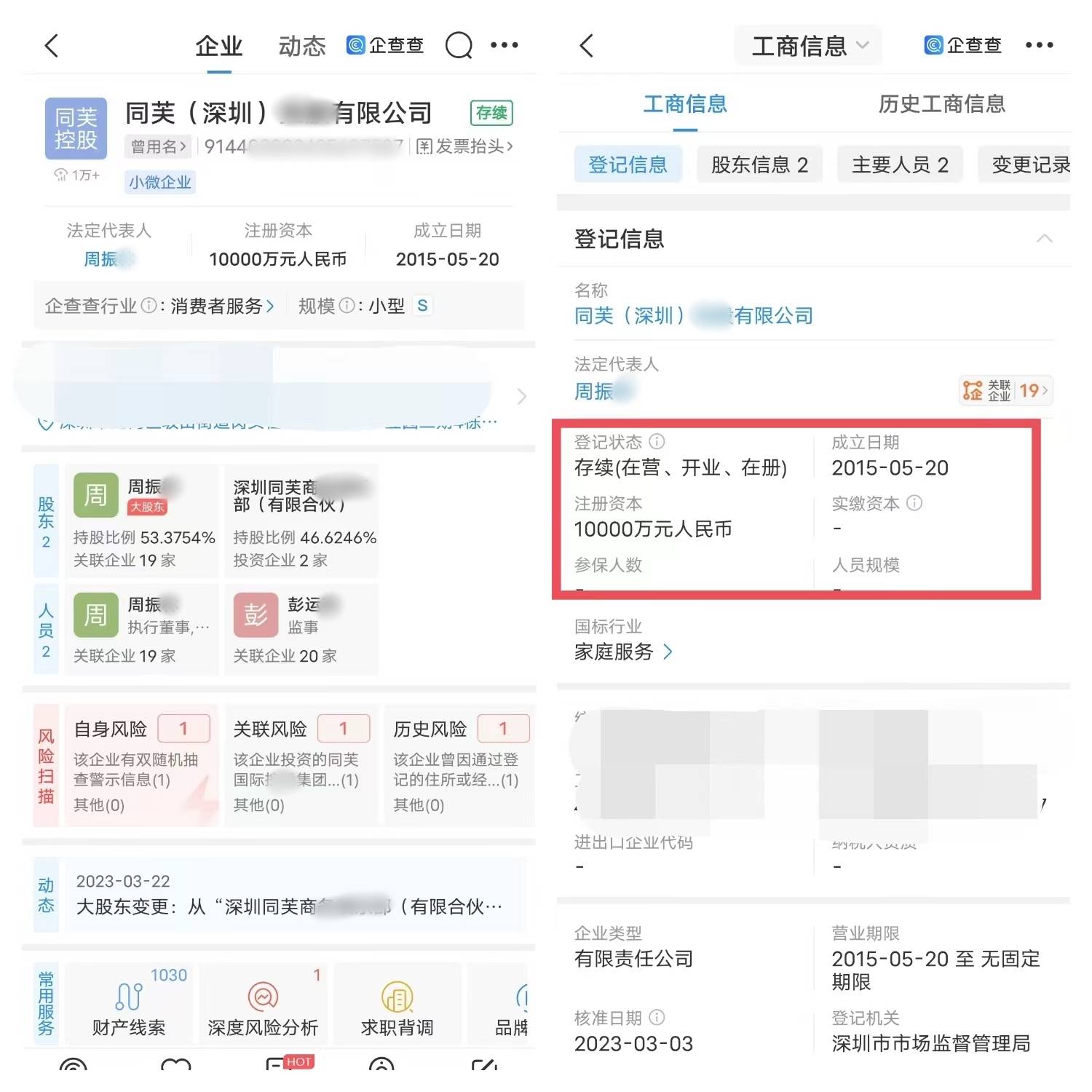Collapse the 登记信息 section

point(1044,239)
